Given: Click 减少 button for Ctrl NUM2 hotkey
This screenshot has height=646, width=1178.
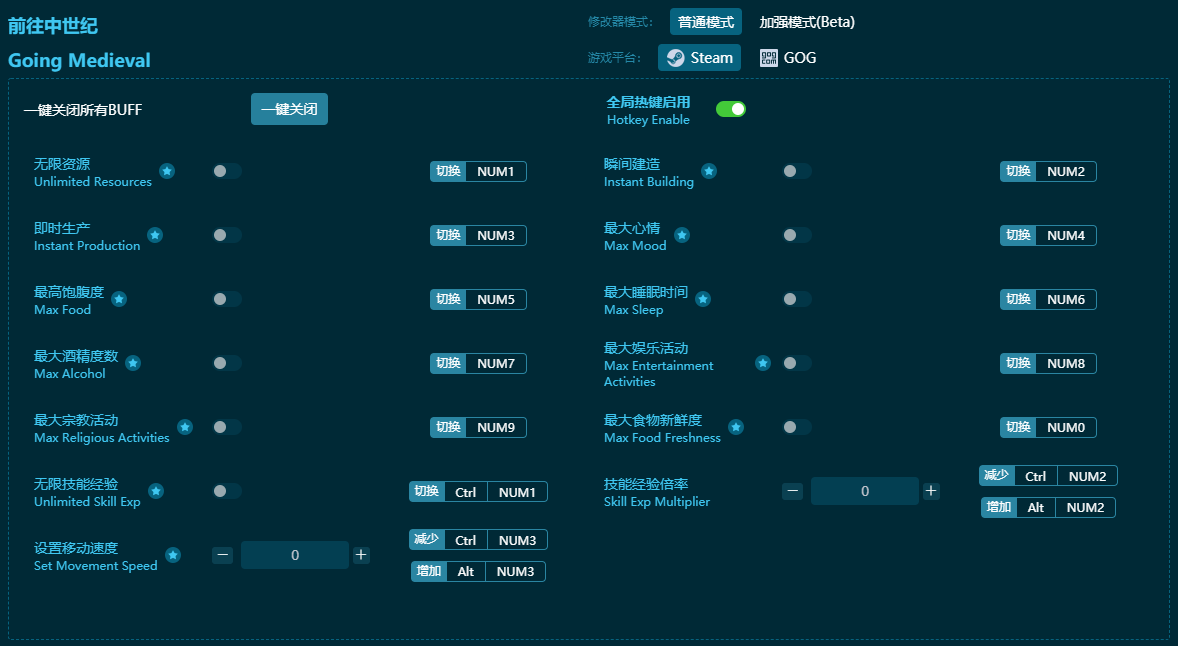Looking at the screenshot, I should click(997, 475).
